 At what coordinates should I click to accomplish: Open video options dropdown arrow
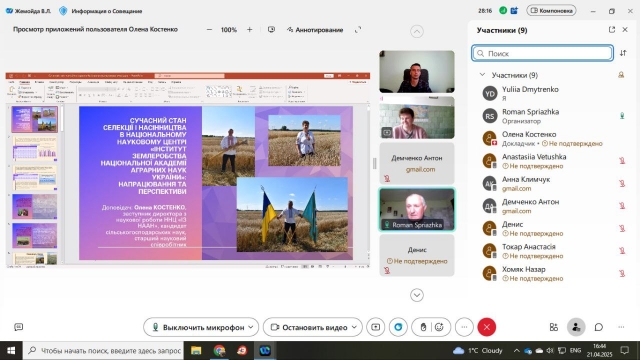click(x=354, y=327)
